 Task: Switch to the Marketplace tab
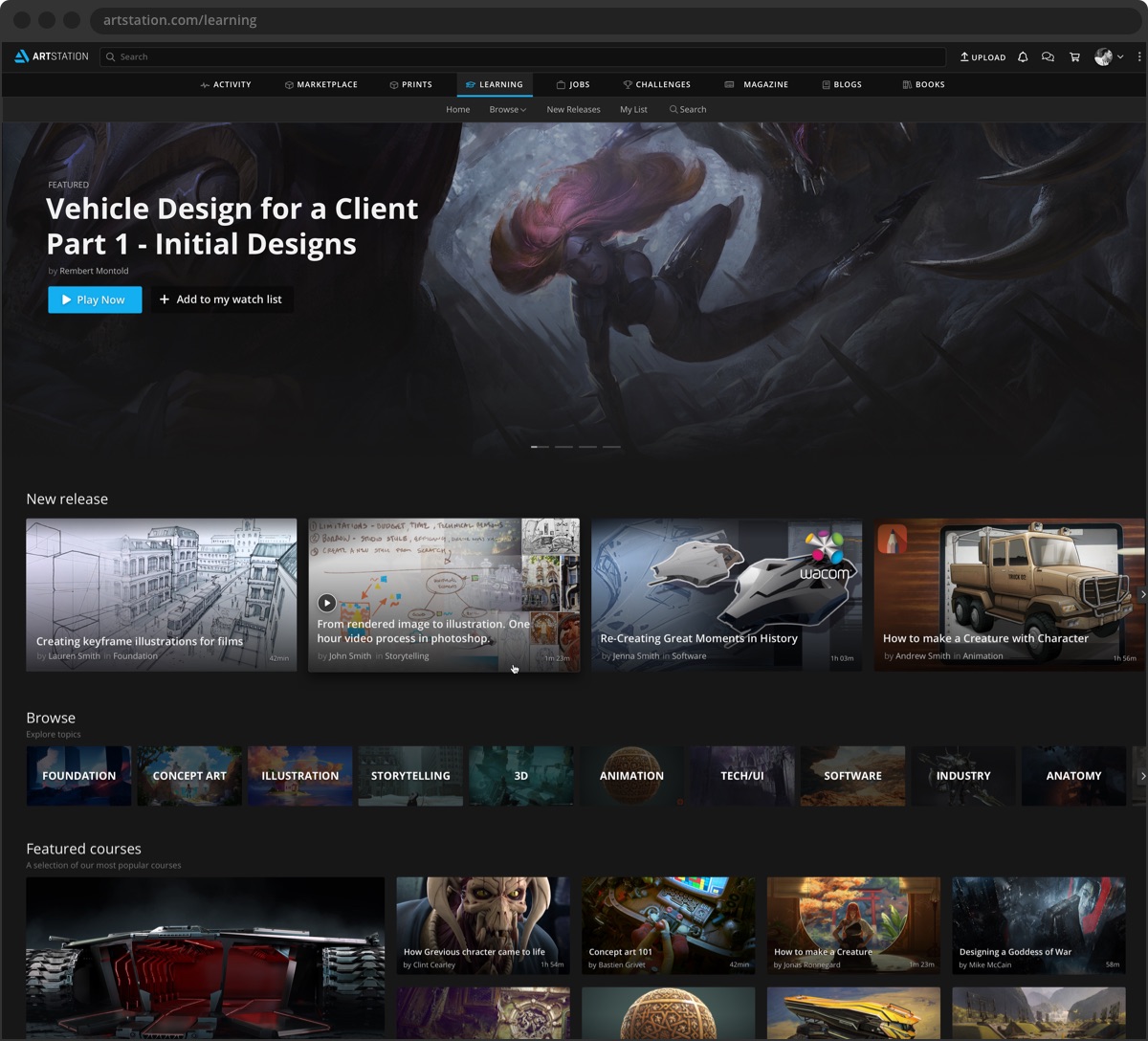click(321, 84)
